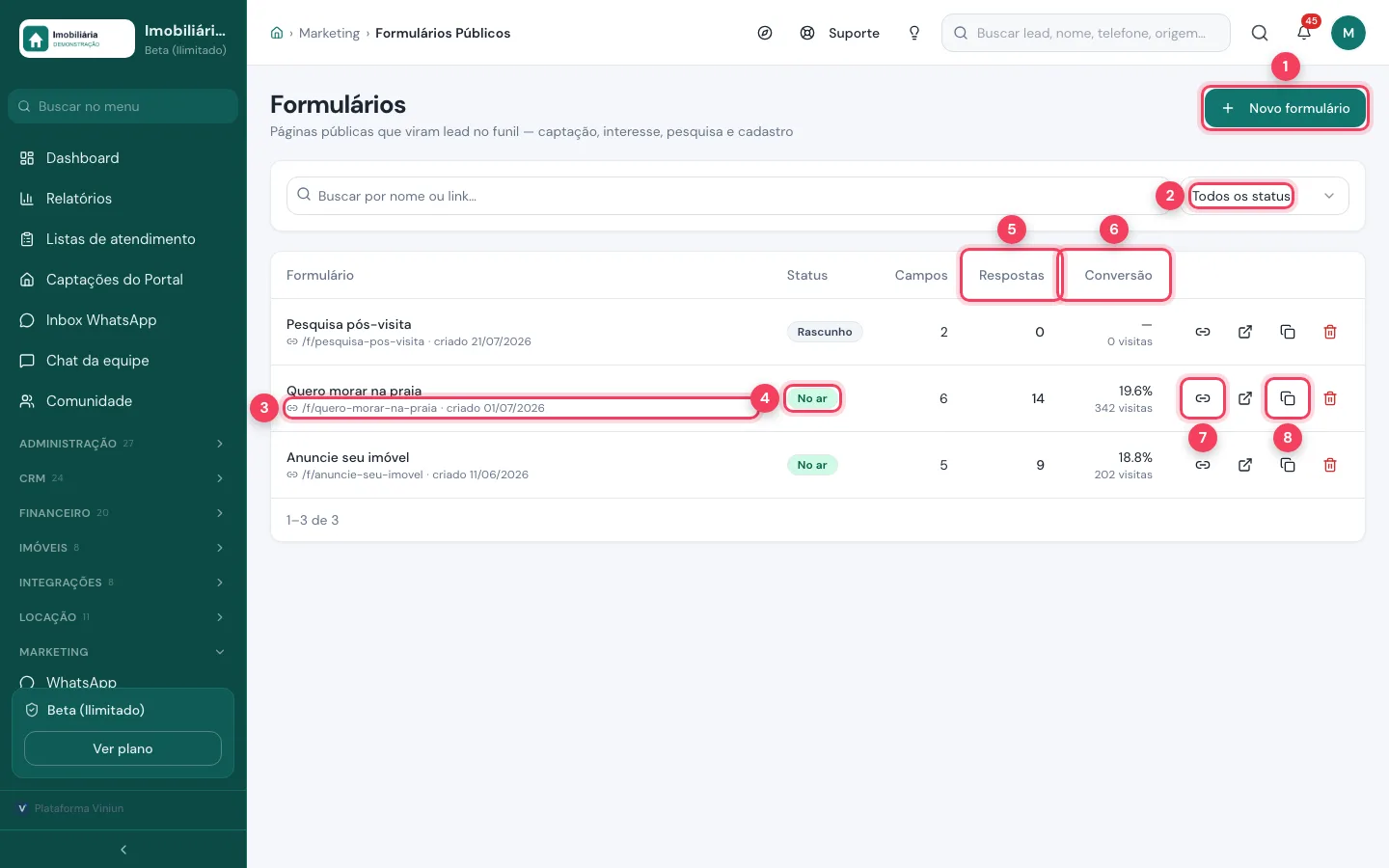
Task: Go to Marketing breadcrumb
Action: 329,33
